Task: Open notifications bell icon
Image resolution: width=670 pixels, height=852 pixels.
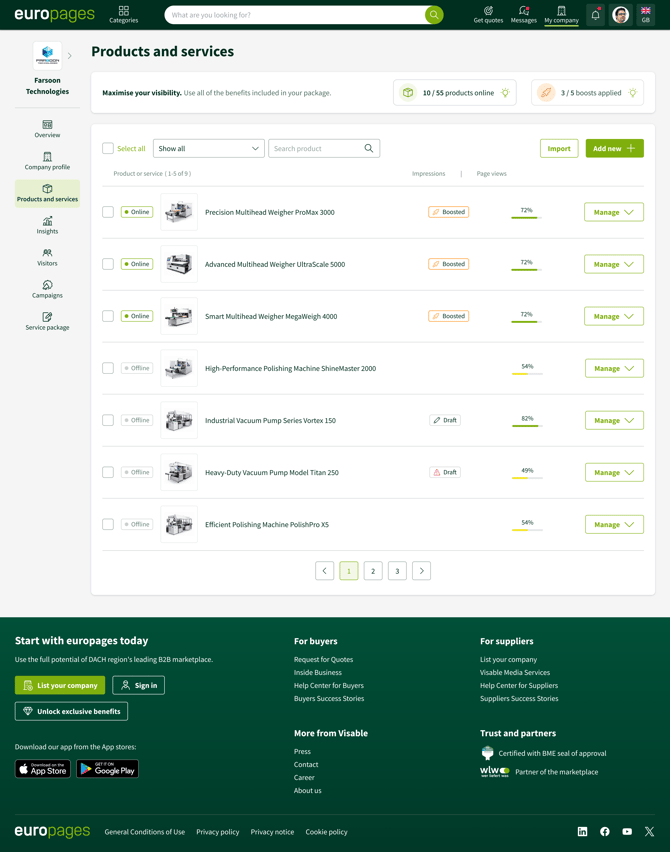Action: coord(596,15)
